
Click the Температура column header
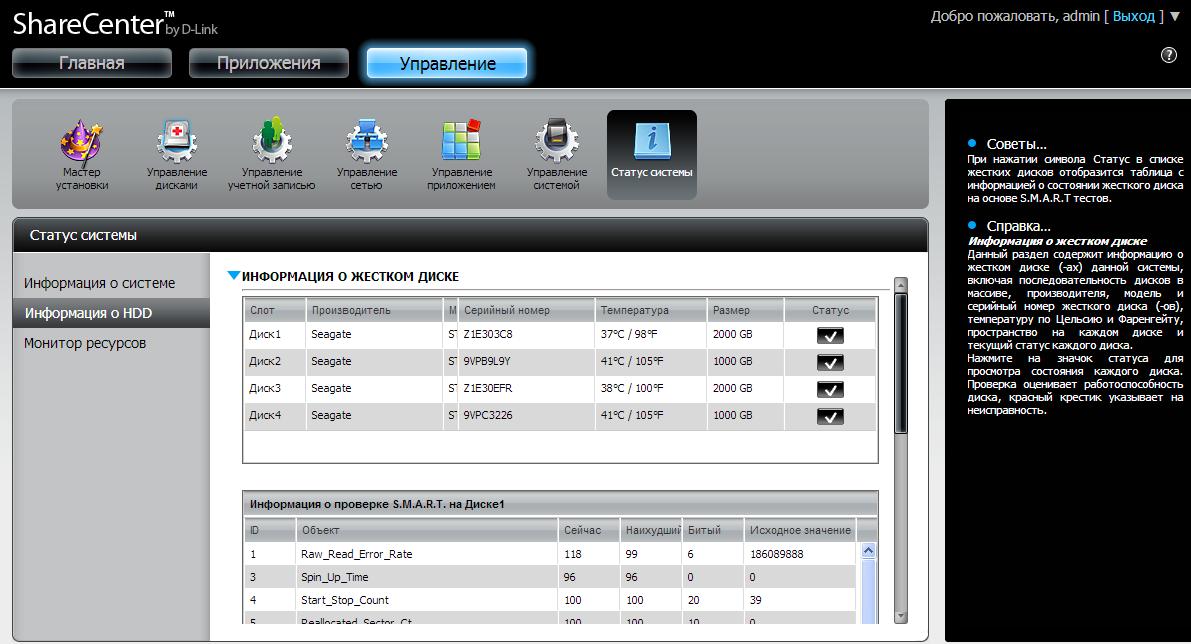coord(634,310)
